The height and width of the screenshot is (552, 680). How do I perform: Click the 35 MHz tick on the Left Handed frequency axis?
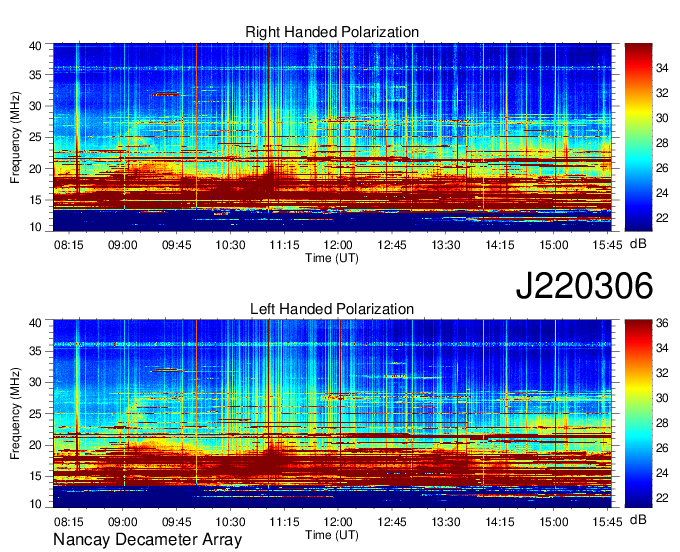pos(35,351)
